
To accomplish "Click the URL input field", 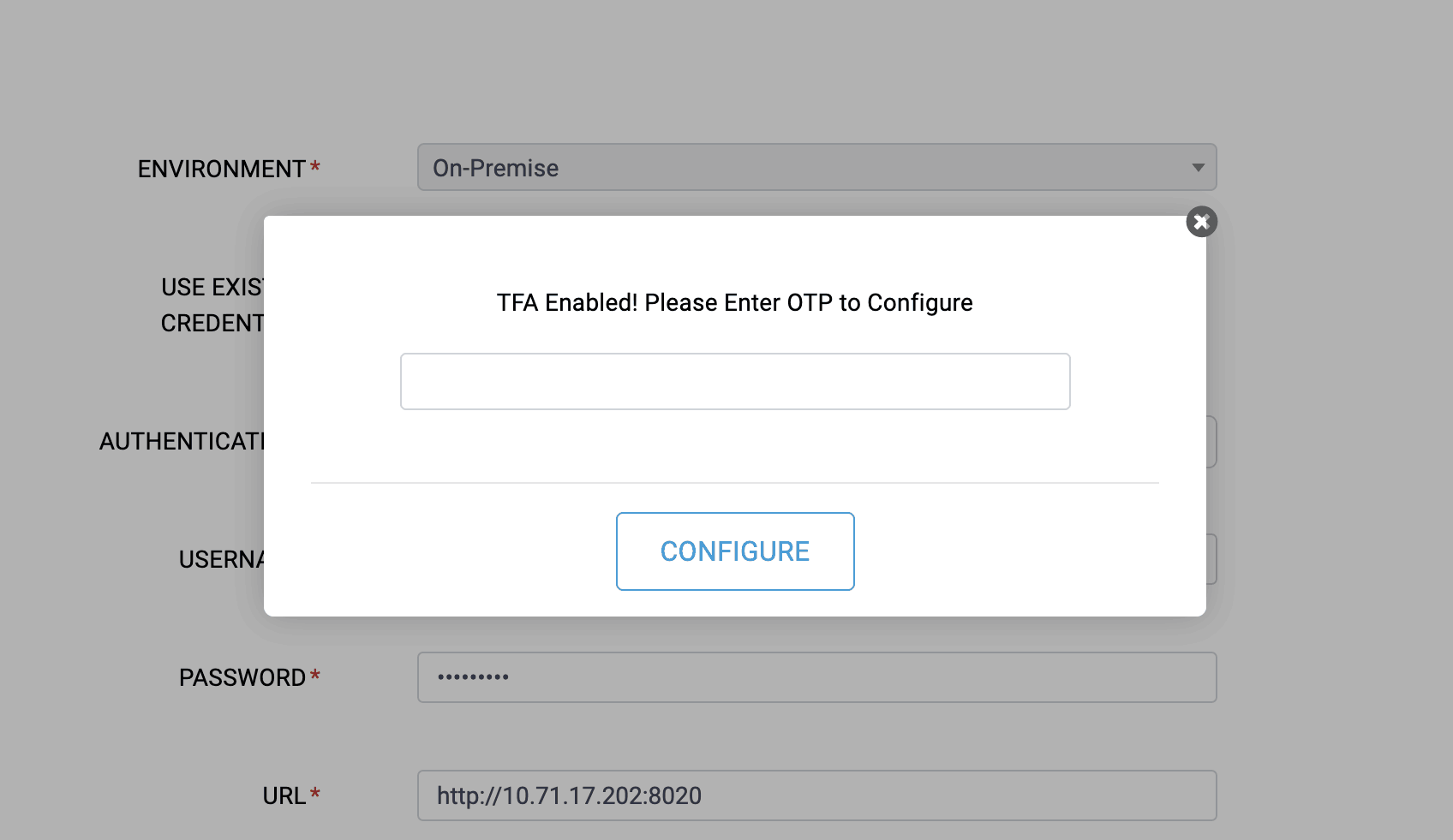I will point(816,795).
